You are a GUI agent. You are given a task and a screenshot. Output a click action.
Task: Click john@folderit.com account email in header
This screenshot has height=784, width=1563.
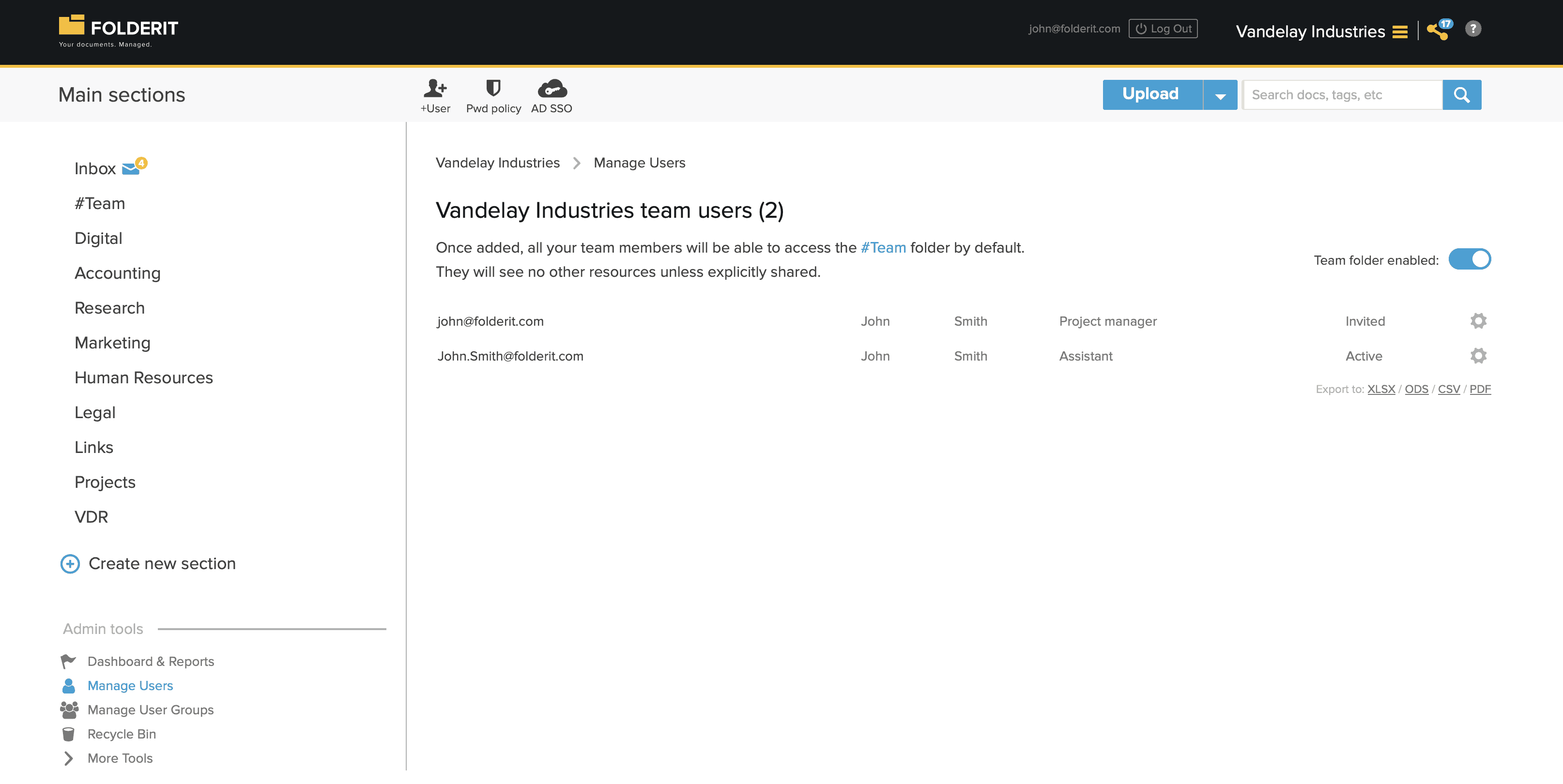1074,29
